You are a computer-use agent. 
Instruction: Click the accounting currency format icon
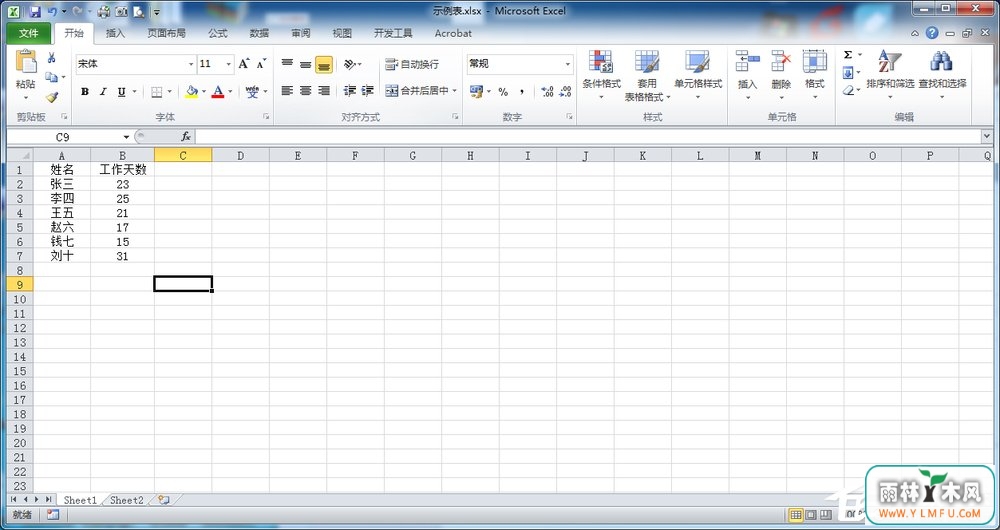point(476,92)
